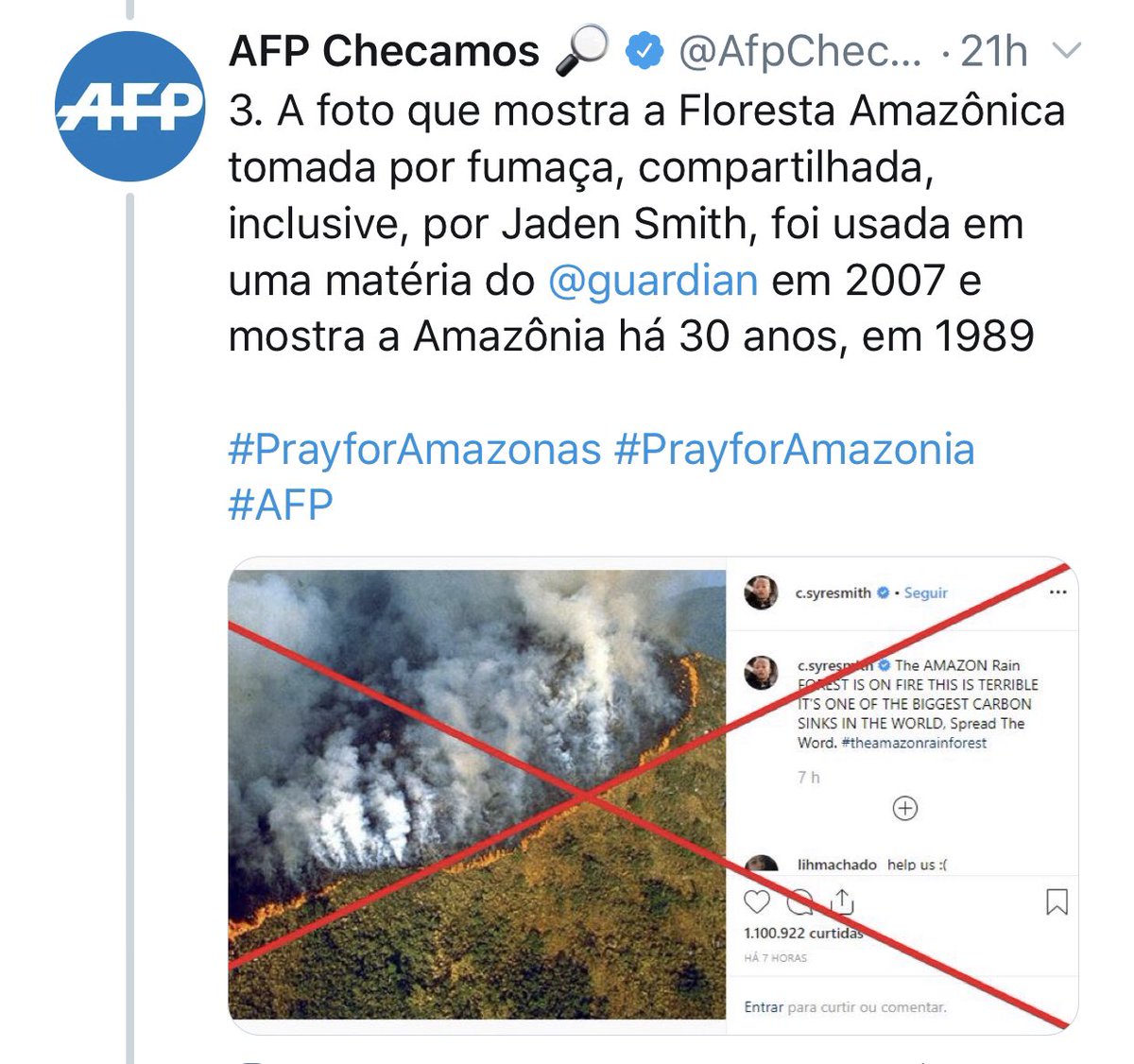Open the 21h tweet timestamp
1134x1064 pixels.
tap(994, 52)
